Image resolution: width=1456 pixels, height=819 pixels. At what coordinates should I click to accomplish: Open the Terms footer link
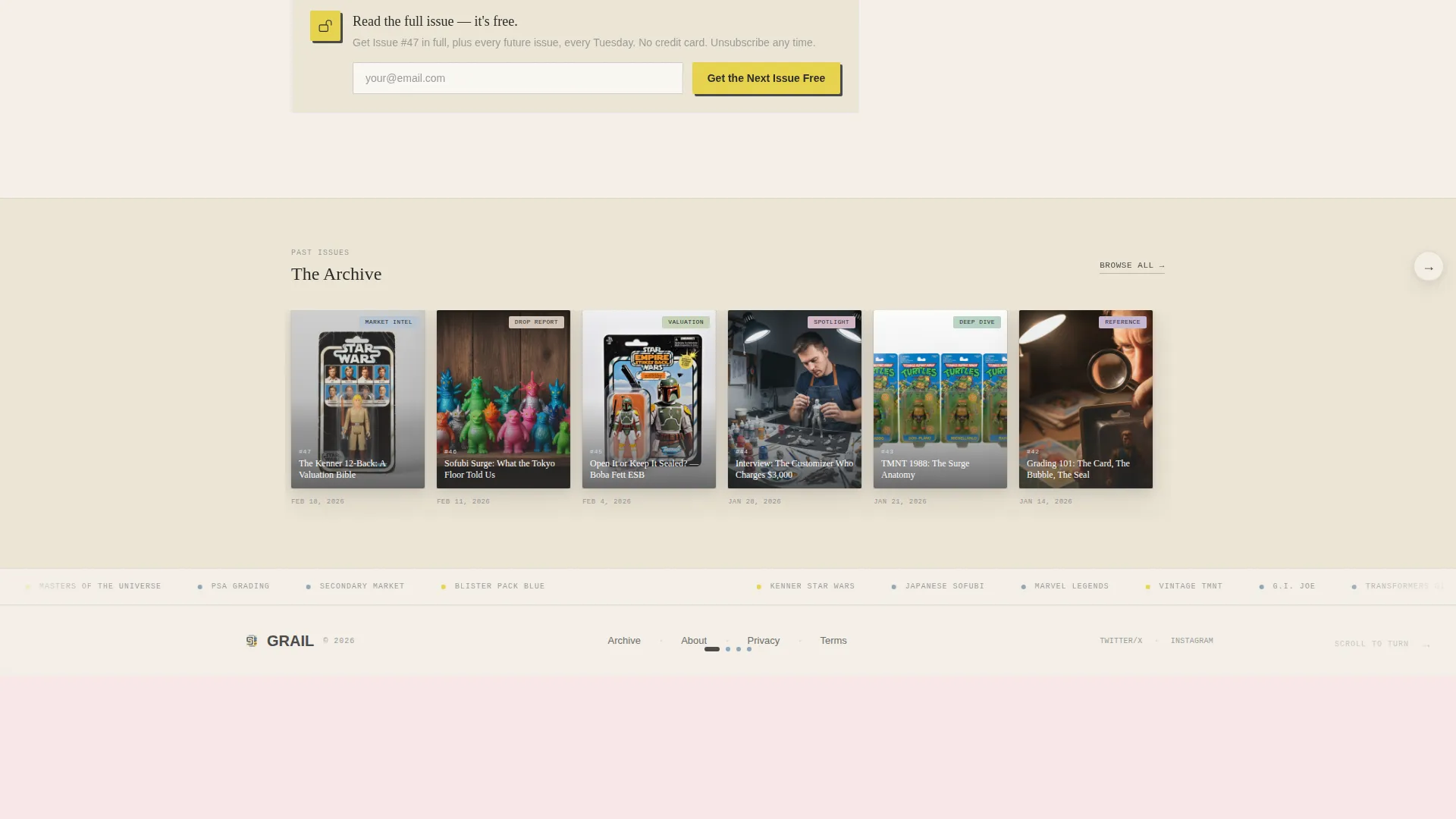(833, 641)
